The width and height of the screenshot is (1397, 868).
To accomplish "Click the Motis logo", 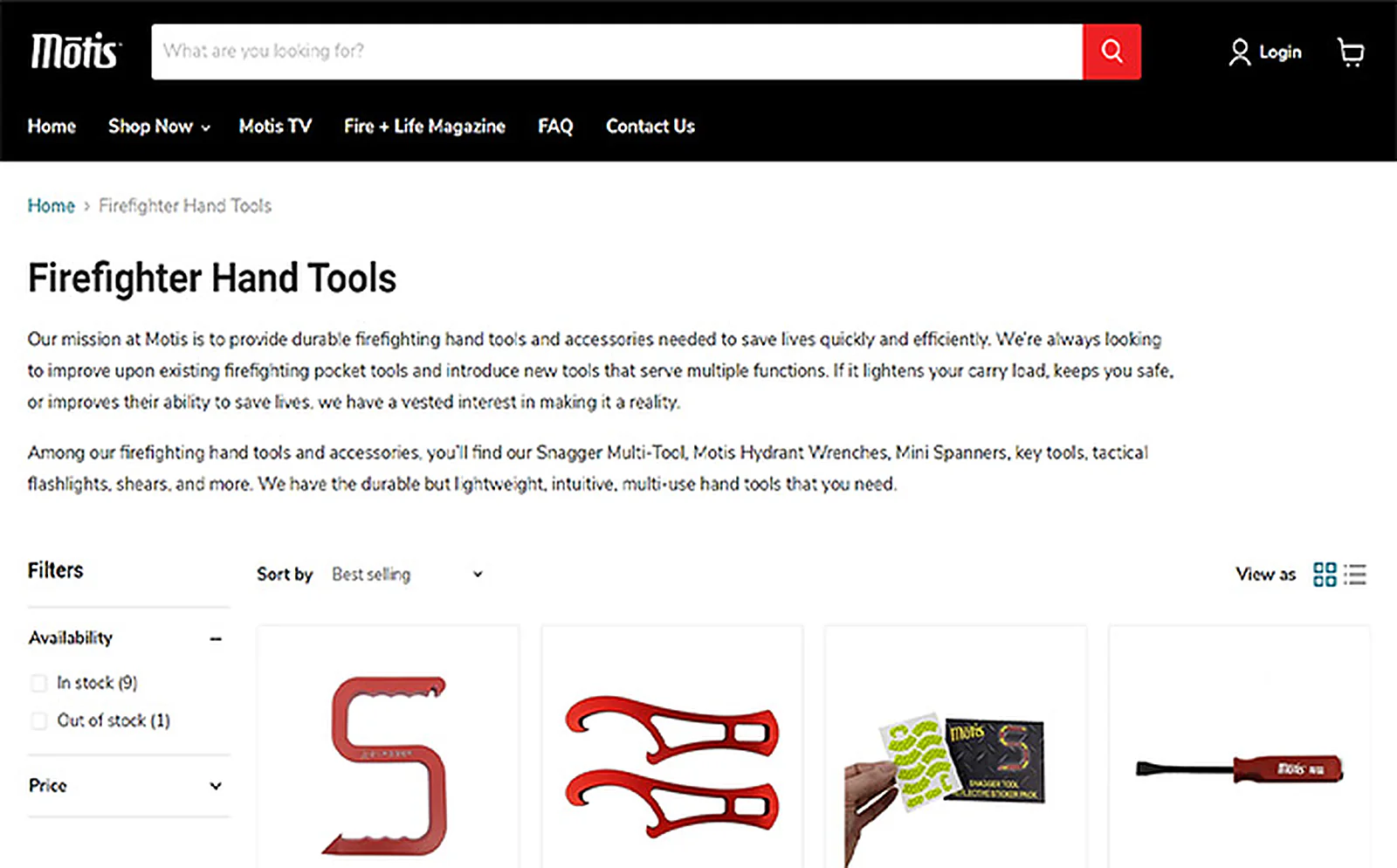I will click(76, 52).
